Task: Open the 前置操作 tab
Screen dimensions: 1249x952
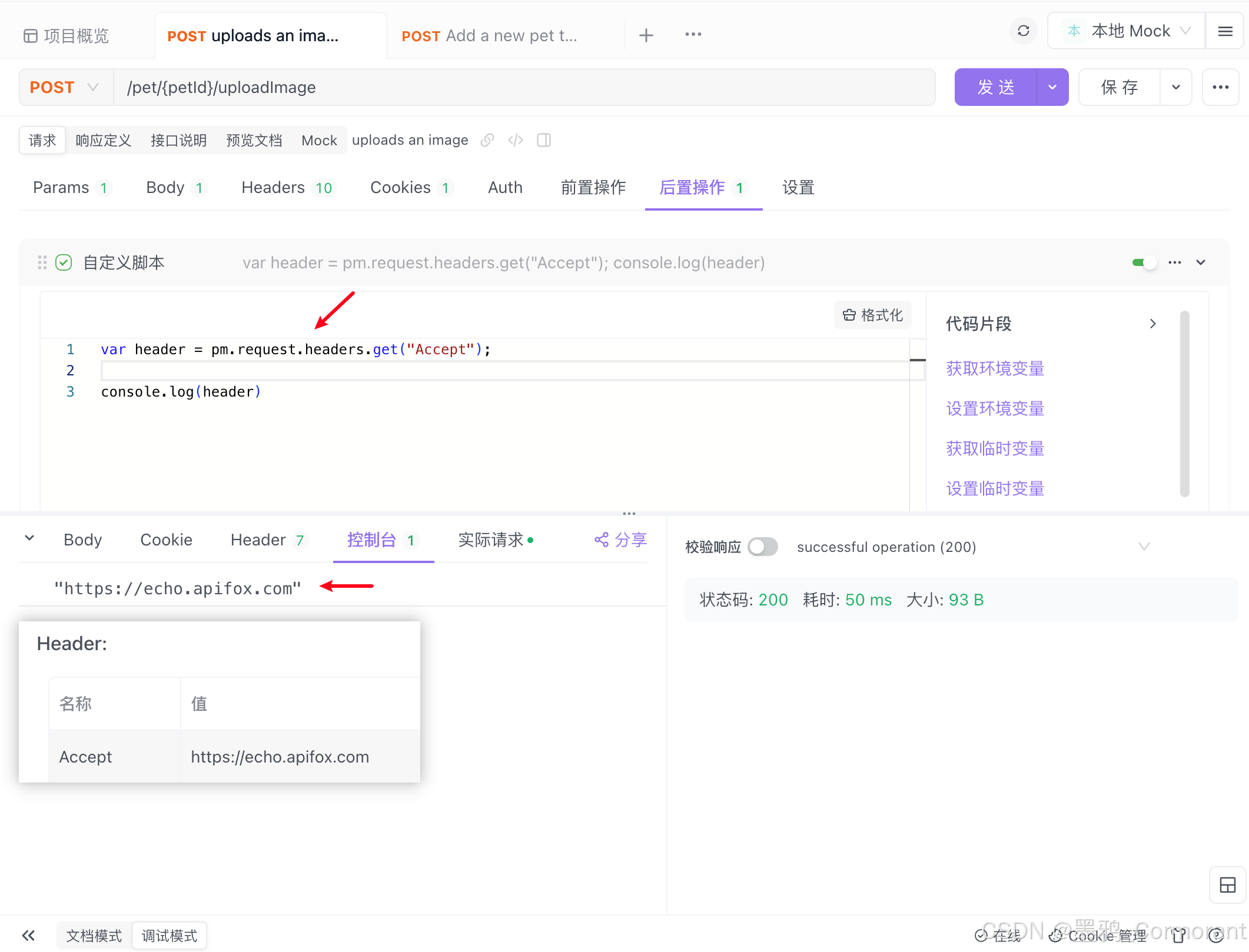Action: pyautogui.click(x=593, y=188)
